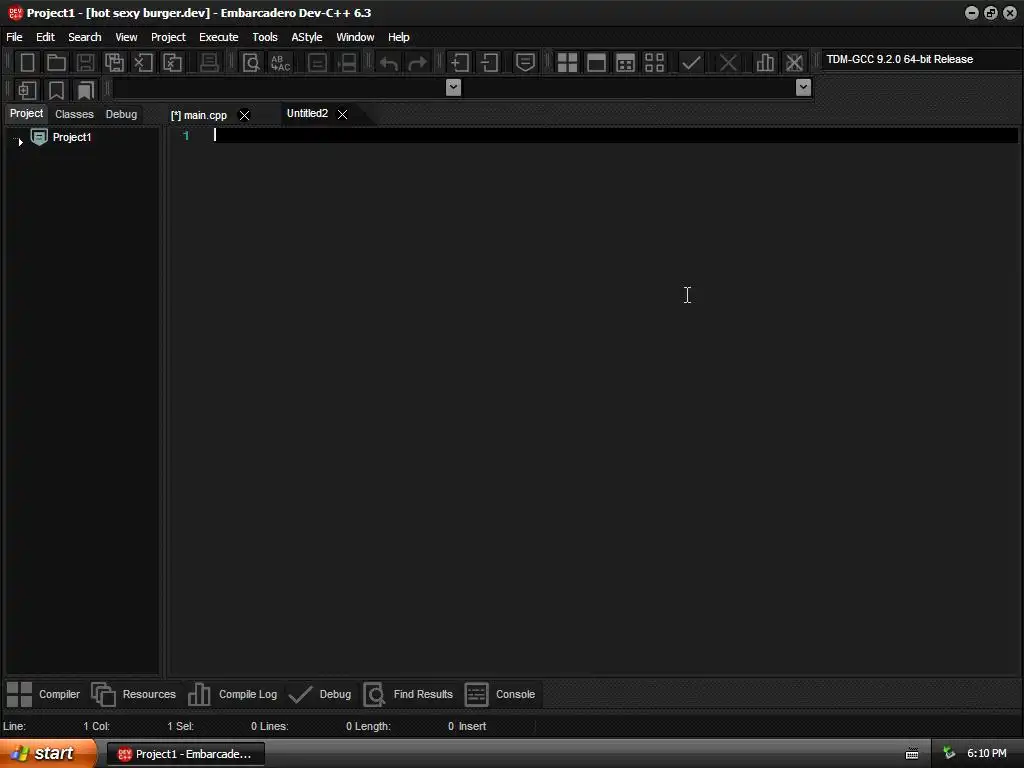Click the Run window icon
The image size is (1024, 768).
tap(596, 63)
